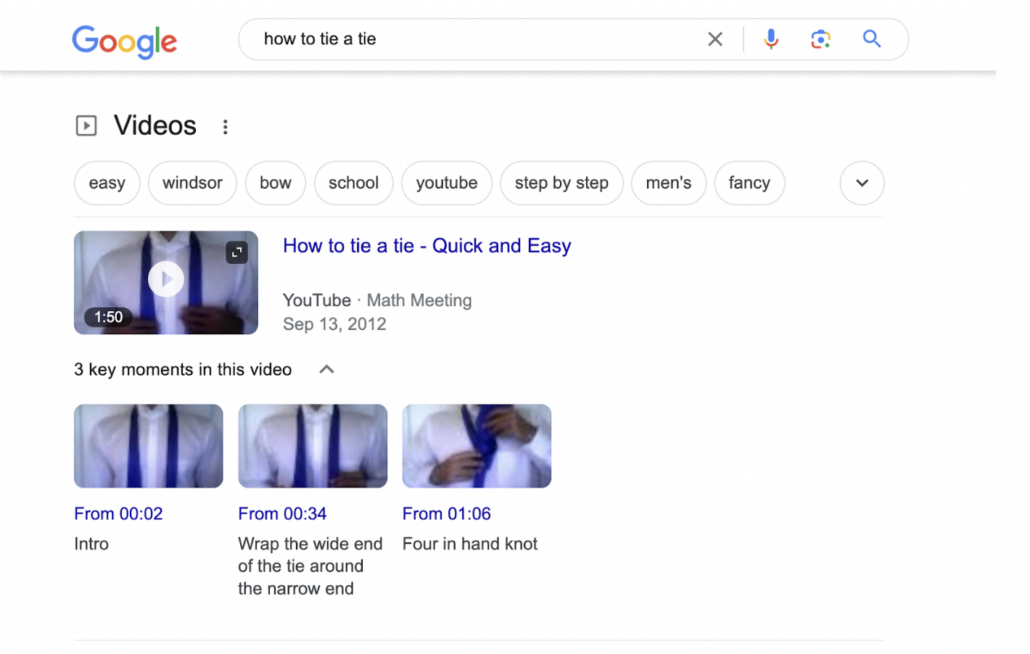Select the 'easy' filter chip
Screen dimensions: 1030x654
coord(107,183)
